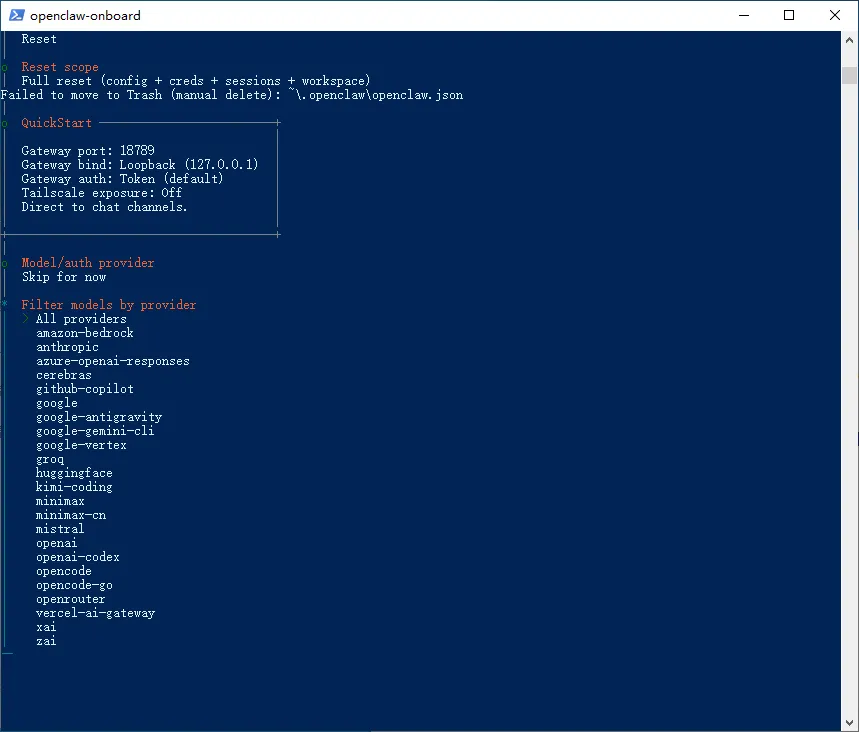This screenshot has width=859, height=732.
Task: Click the Gateway port: 18789 line
Action: coord(88,151)
